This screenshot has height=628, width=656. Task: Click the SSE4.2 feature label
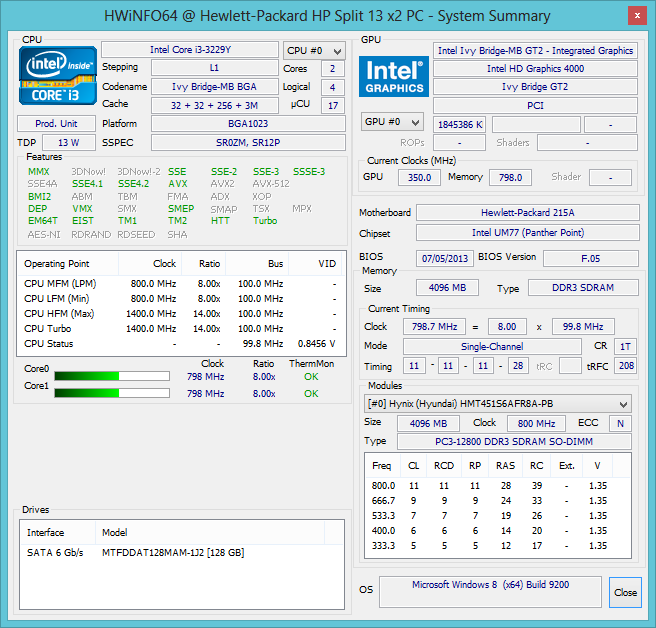pos(133,184)
